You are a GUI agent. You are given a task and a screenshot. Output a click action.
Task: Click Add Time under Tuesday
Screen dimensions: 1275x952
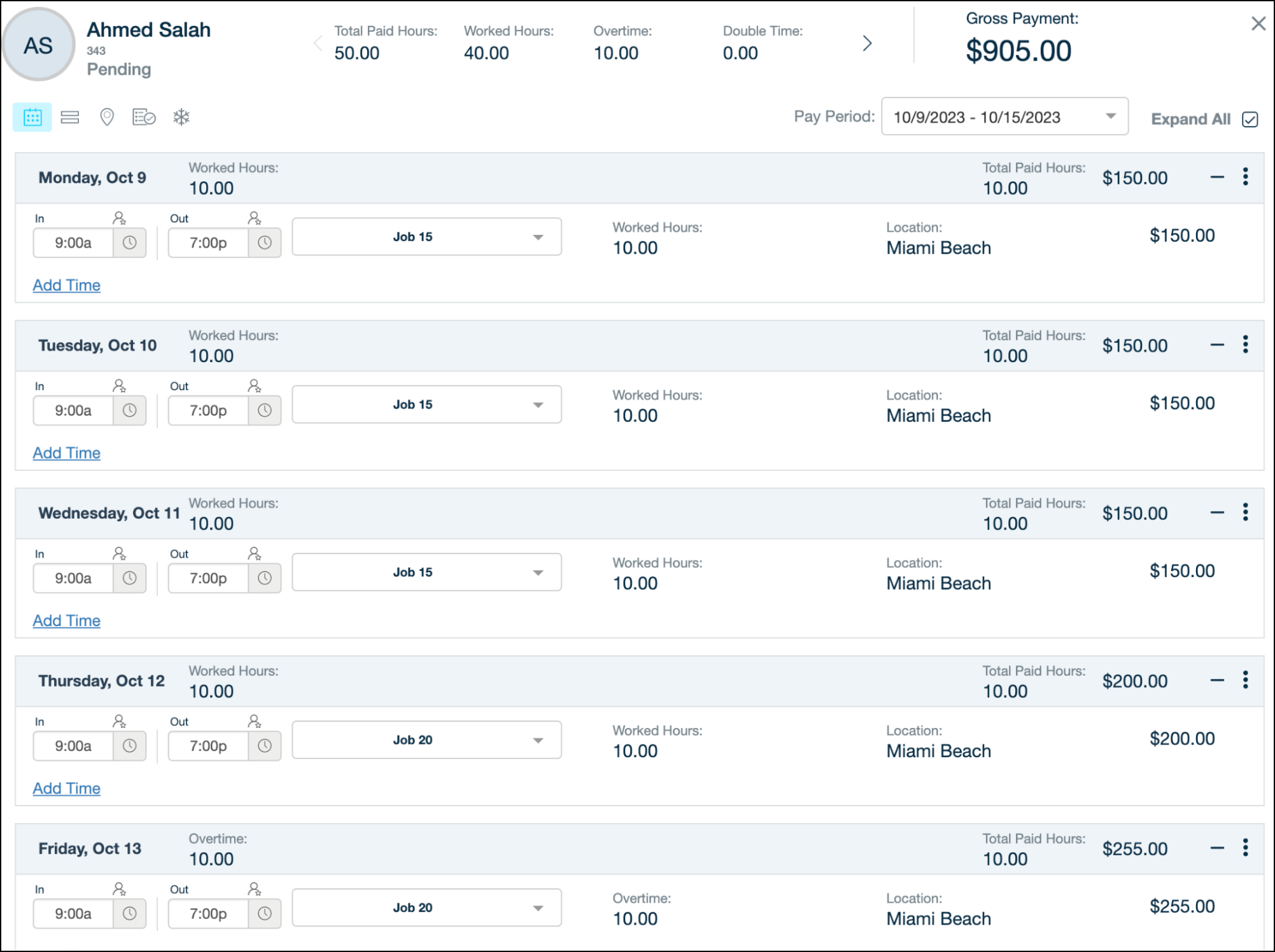tap(67, 453)
